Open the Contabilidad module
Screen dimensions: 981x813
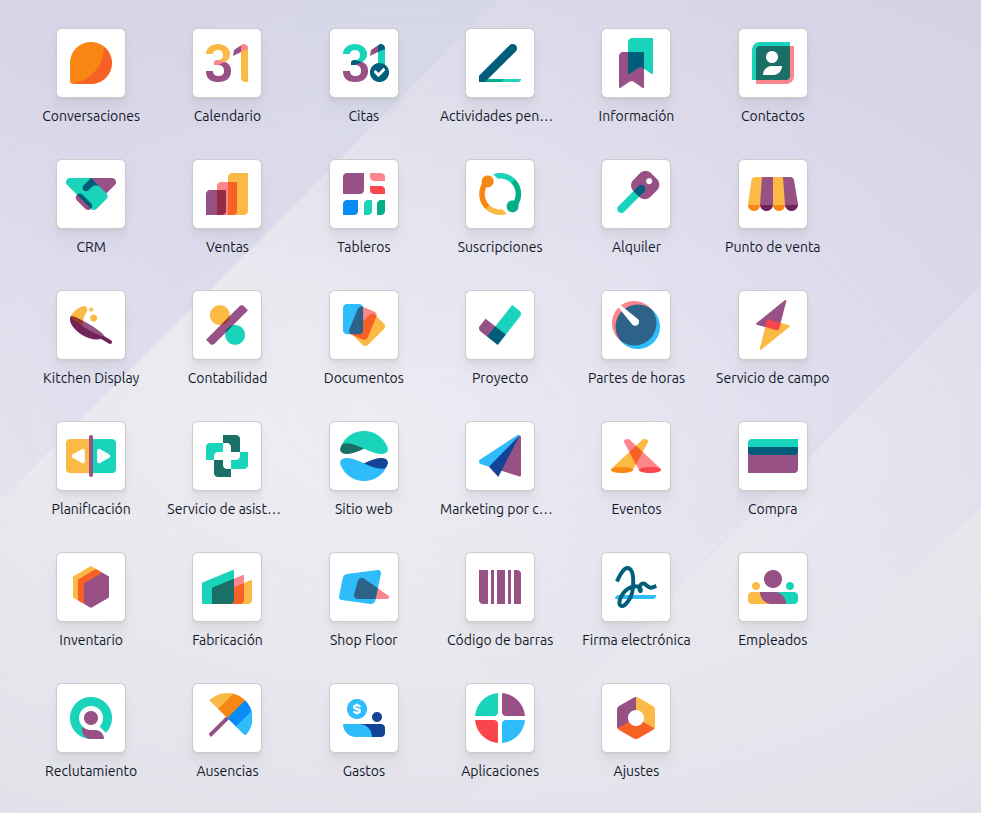click(x=227, y=324)
